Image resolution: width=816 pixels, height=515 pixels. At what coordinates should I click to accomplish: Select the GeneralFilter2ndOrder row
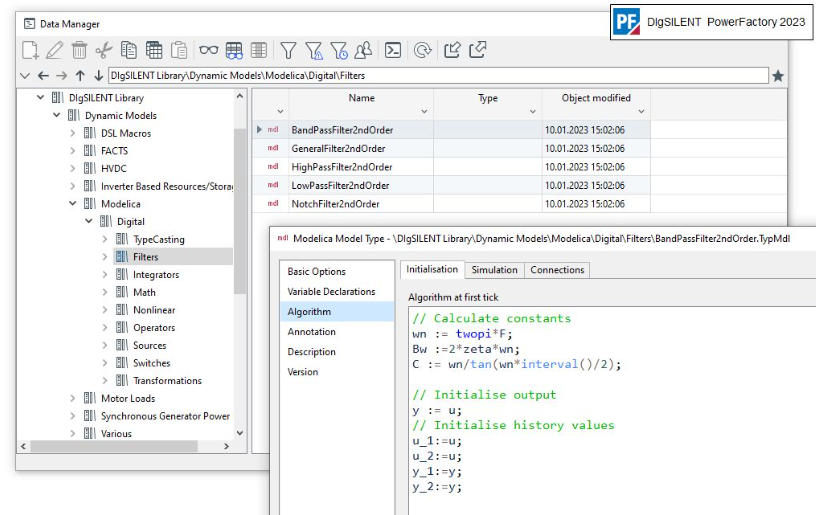[x=452, y=148]
